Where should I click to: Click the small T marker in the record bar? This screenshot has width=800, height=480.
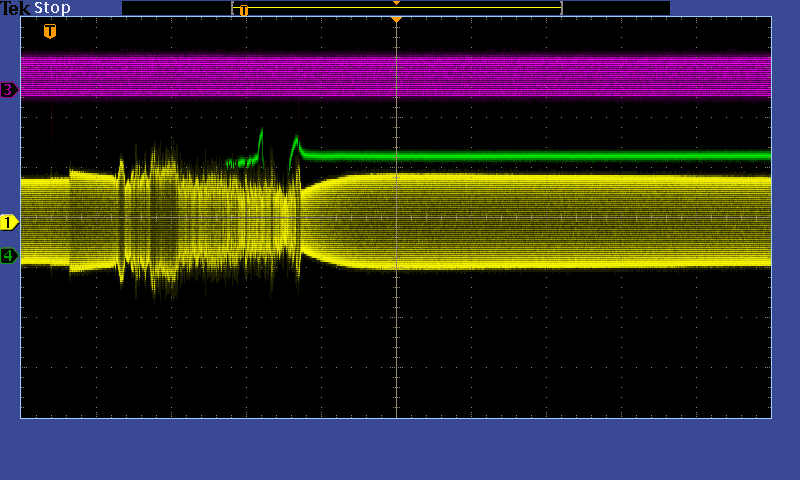tap(243, 10)
